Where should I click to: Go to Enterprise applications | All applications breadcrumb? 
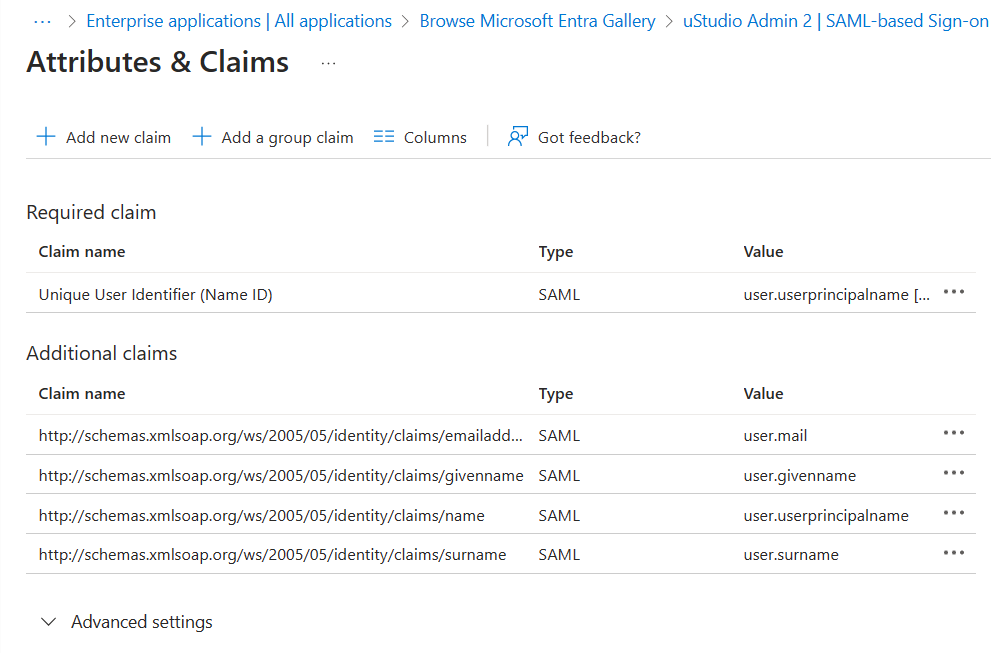point(239,21)
